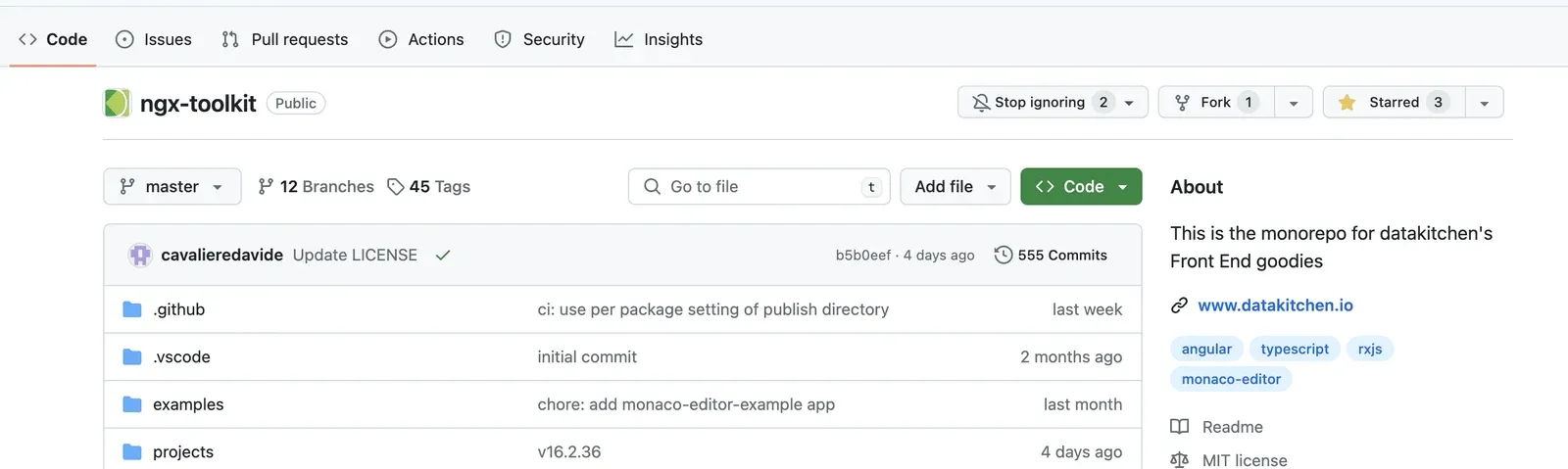Viewport: 1568px width, 469px height.
Task: Open the star lists dropdown arrow
Action: 1485,103
